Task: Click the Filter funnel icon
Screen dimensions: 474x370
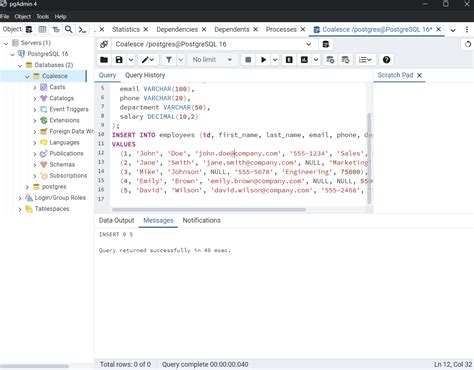Action: tap(169, 60)
